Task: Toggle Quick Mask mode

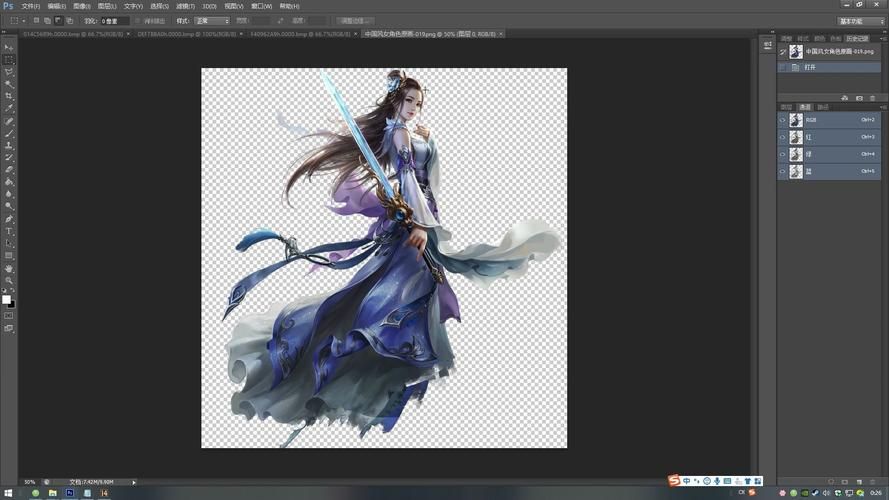Action: click(9, 316)
